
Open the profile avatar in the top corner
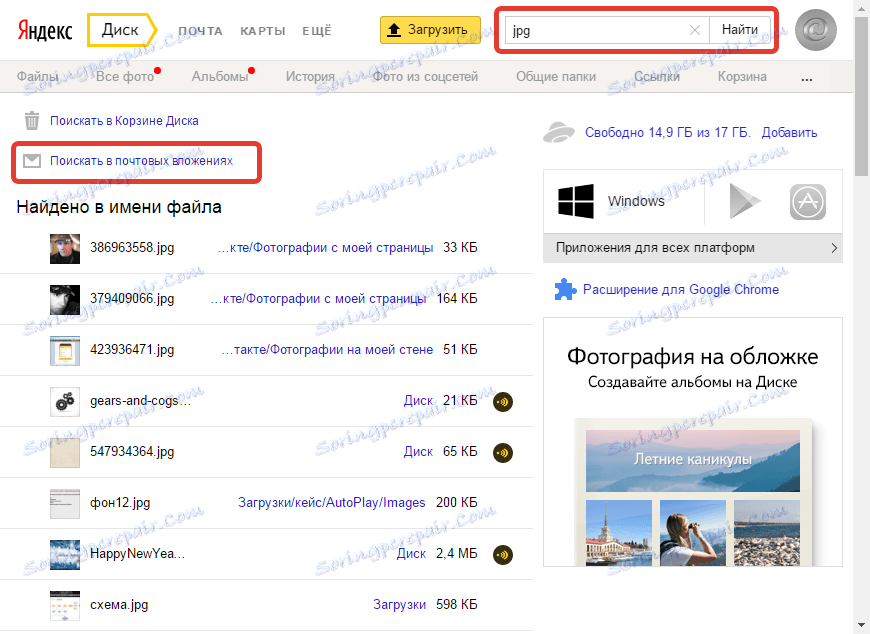[x=816, y=30]
